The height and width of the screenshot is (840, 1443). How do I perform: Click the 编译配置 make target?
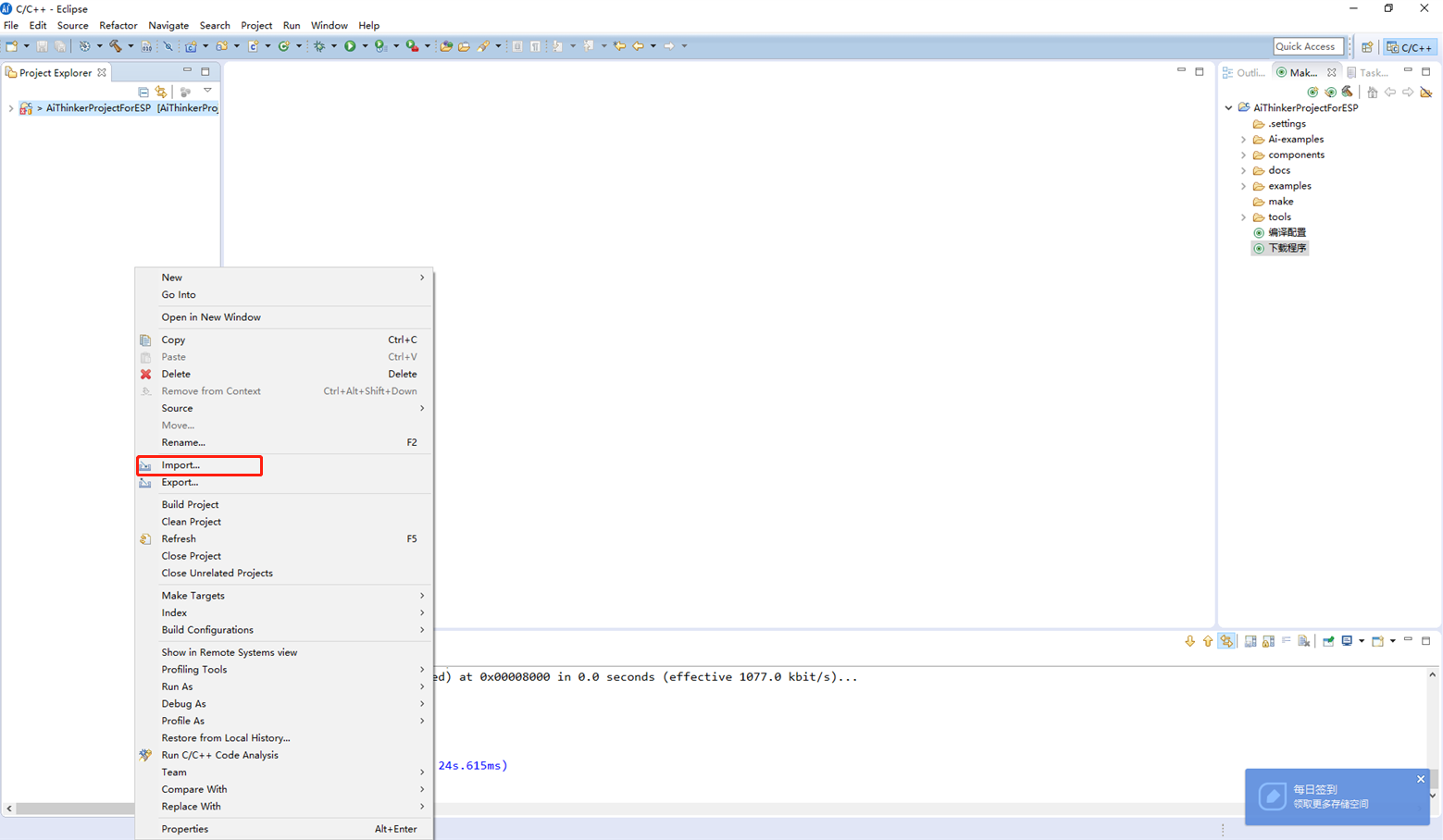click(x=1279, y=232)
